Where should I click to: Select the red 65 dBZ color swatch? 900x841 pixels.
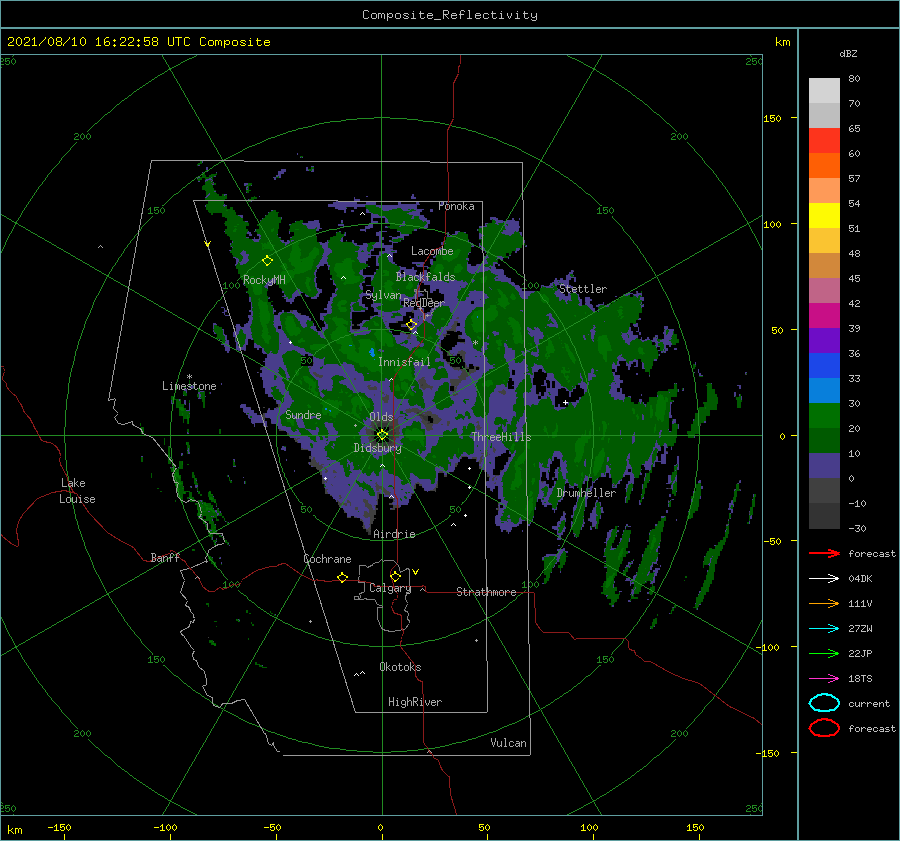[x=824, y=140]
